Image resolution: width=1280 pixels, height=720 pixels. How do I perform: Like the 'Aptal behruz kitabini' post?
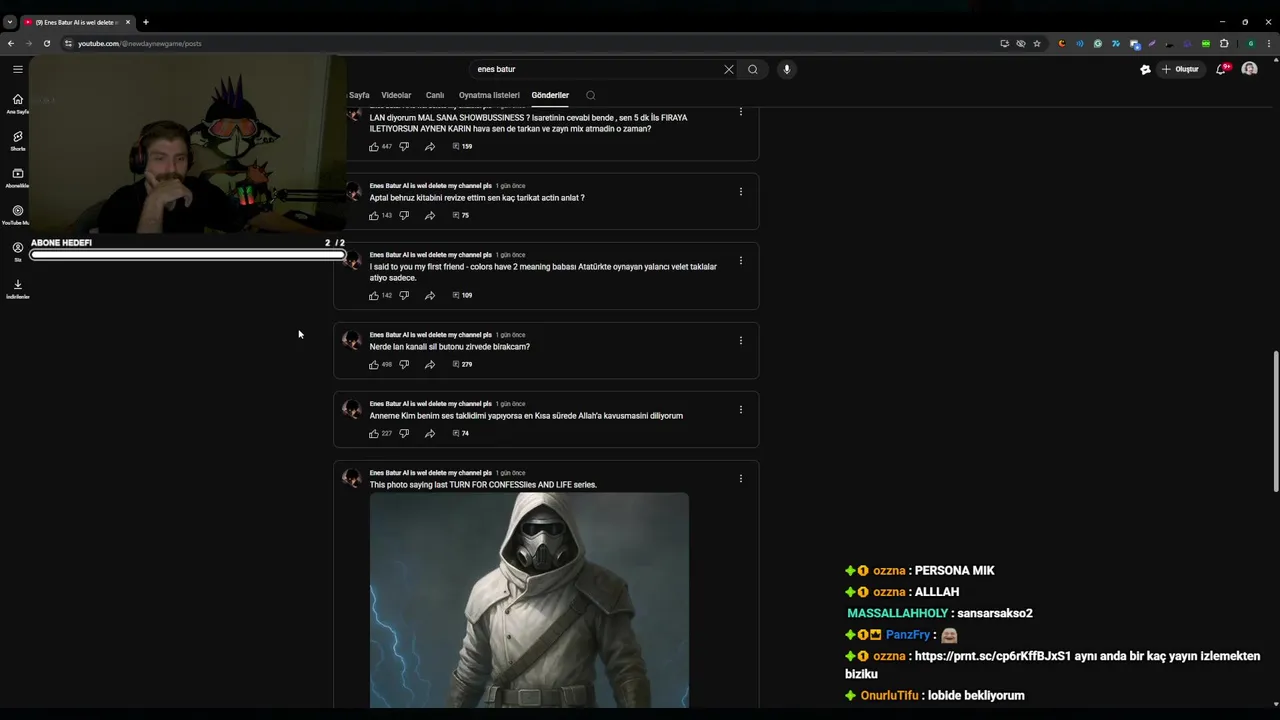tap(374, 215)
